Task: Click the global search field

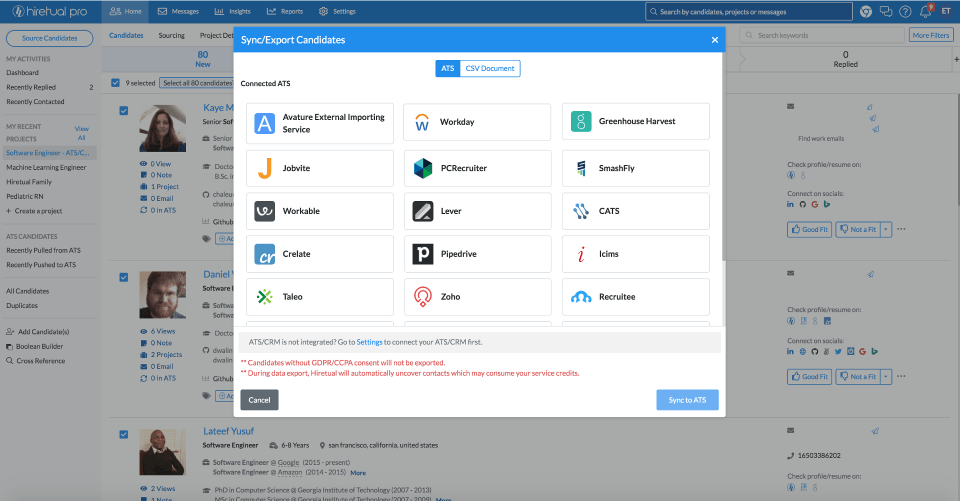Action: point(749,12)
